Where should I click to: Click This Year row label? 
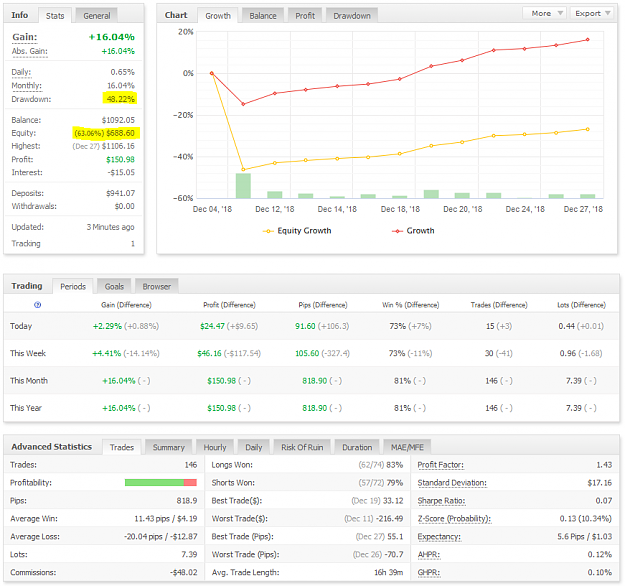click(26, 408)
